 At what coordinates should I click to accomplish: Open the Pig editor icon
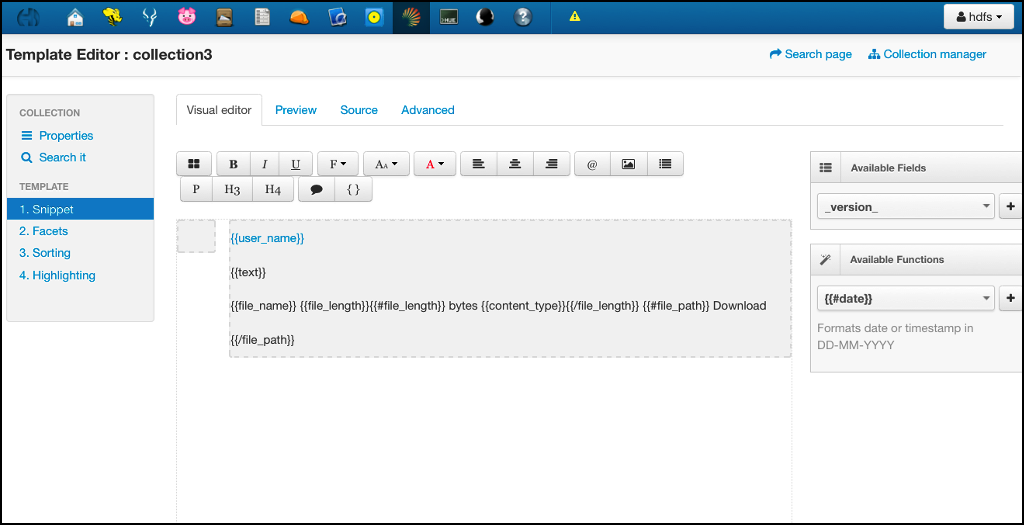(186, 17)
